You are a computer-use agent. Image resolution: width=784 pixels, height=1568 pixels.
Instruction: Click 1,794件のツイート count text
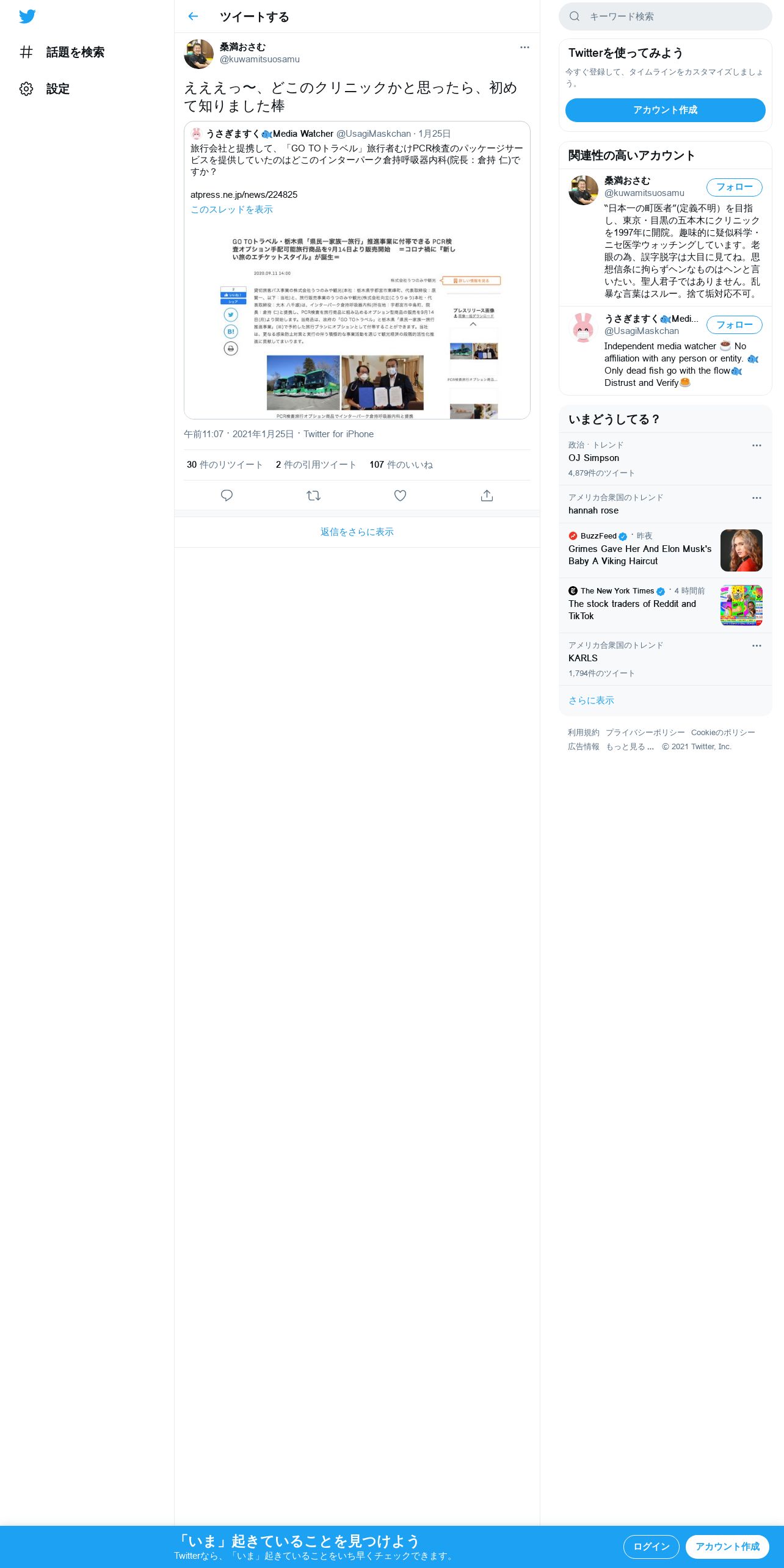601,673
